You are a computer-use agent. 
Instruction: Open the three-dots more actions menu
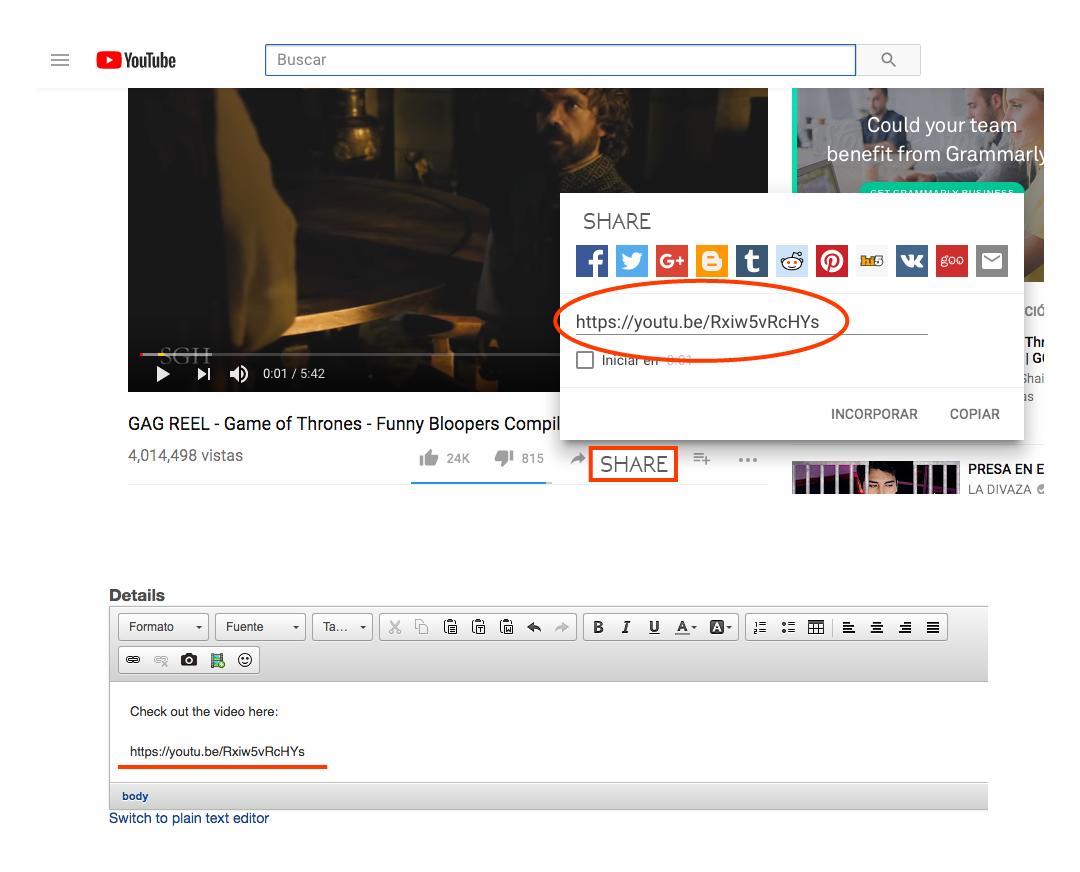747,459
